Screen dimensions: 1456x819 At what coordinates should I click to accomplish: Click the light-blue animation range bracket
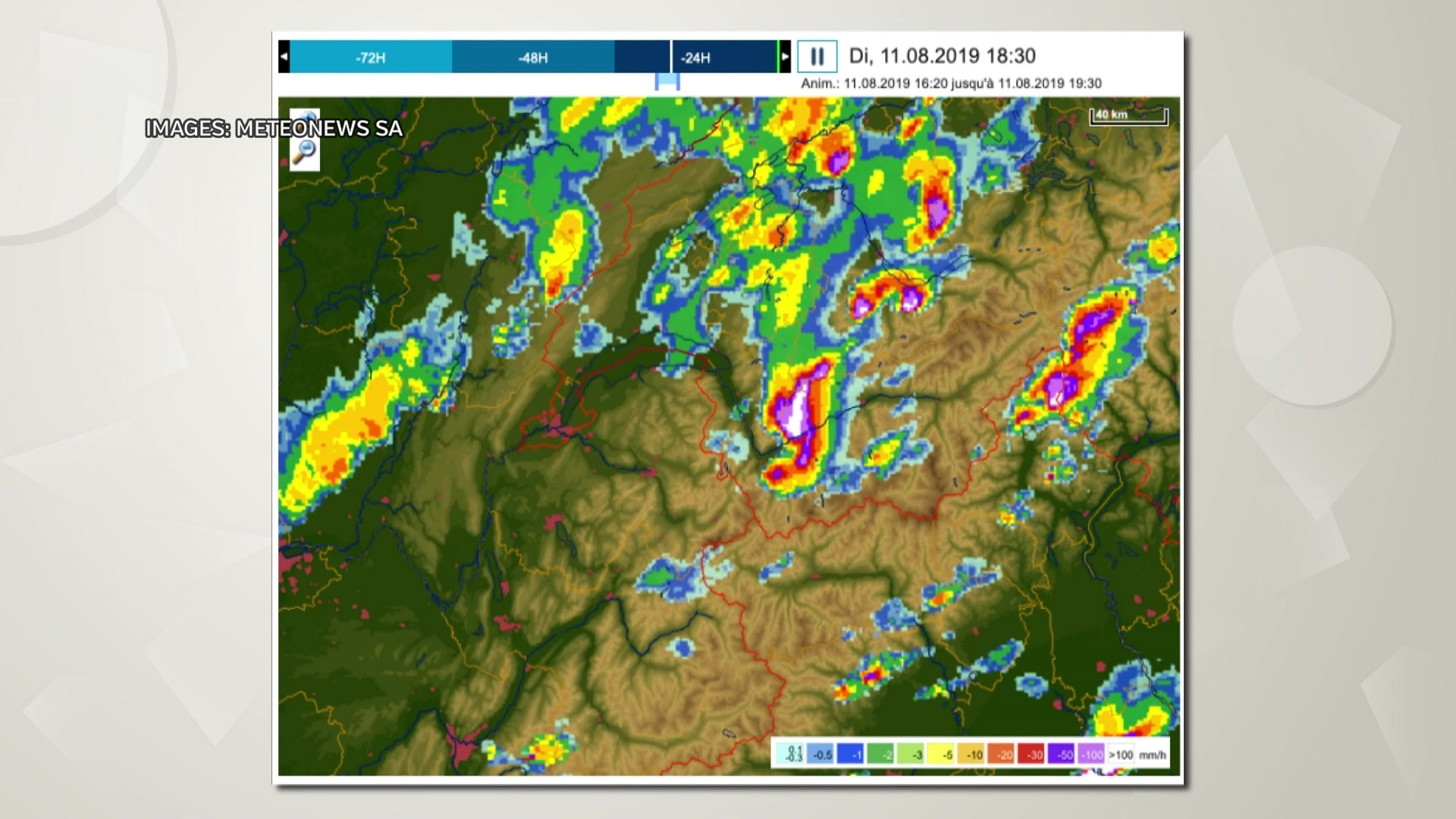click(x=667, y=82)
